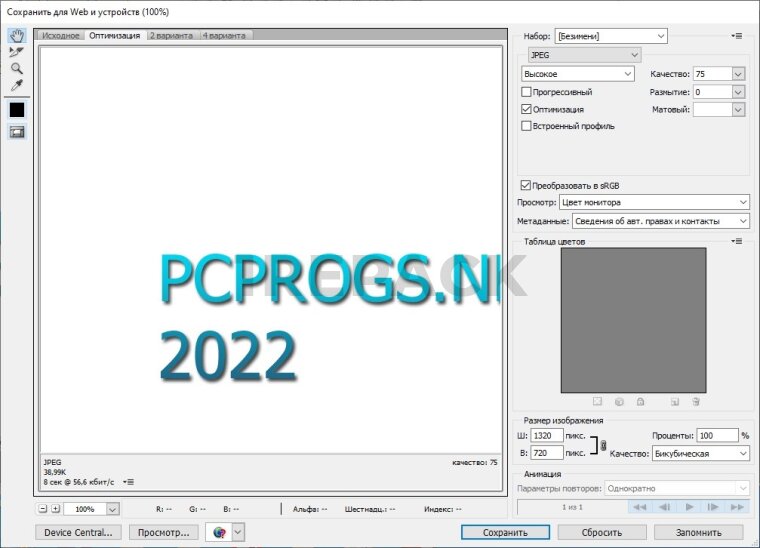Click the constrain proportions chain link icon
Screen dimensions: 760x548
coord(603,445)
